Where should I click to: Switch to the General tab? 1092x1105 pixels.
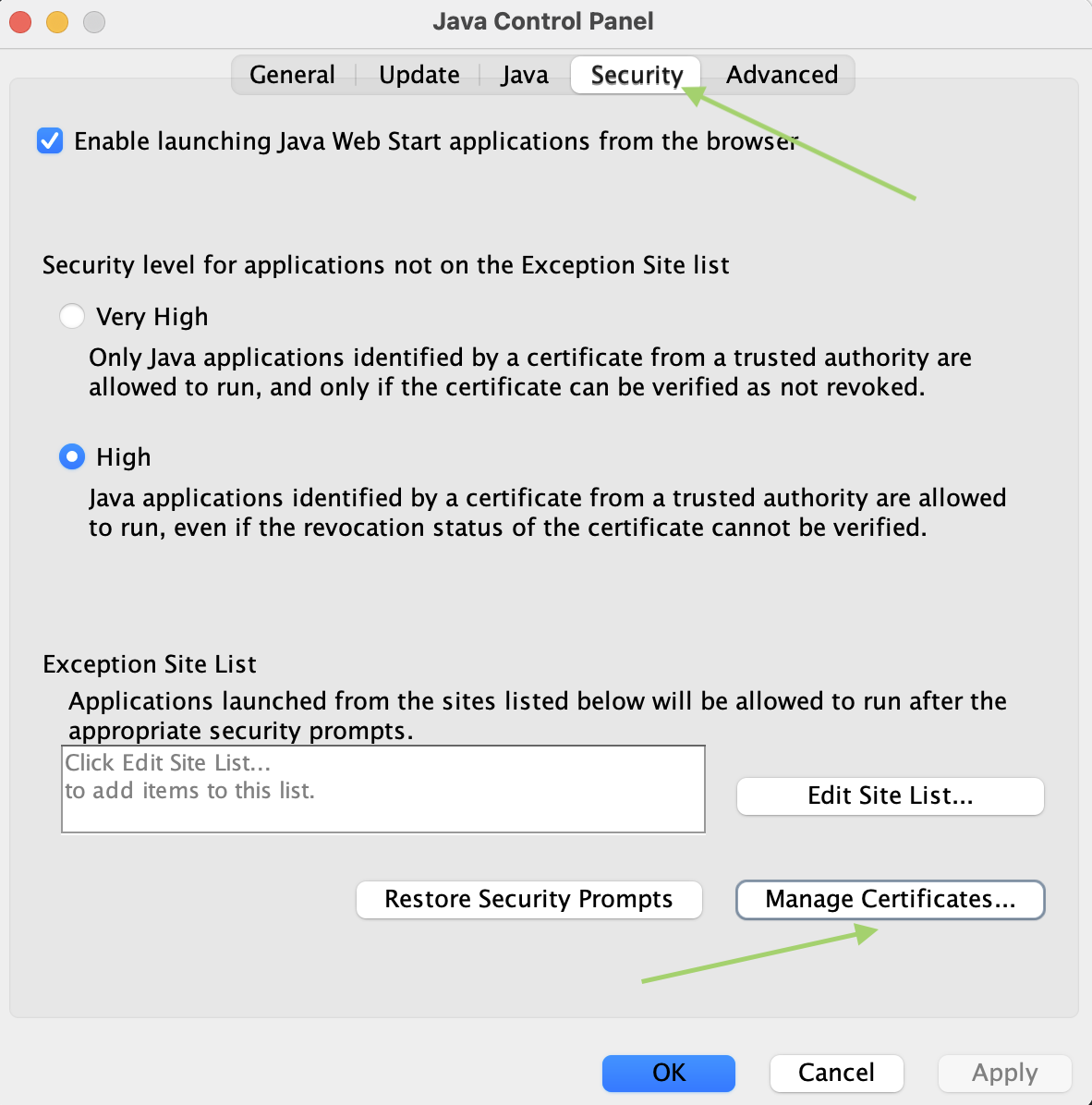tap(292, 75)
